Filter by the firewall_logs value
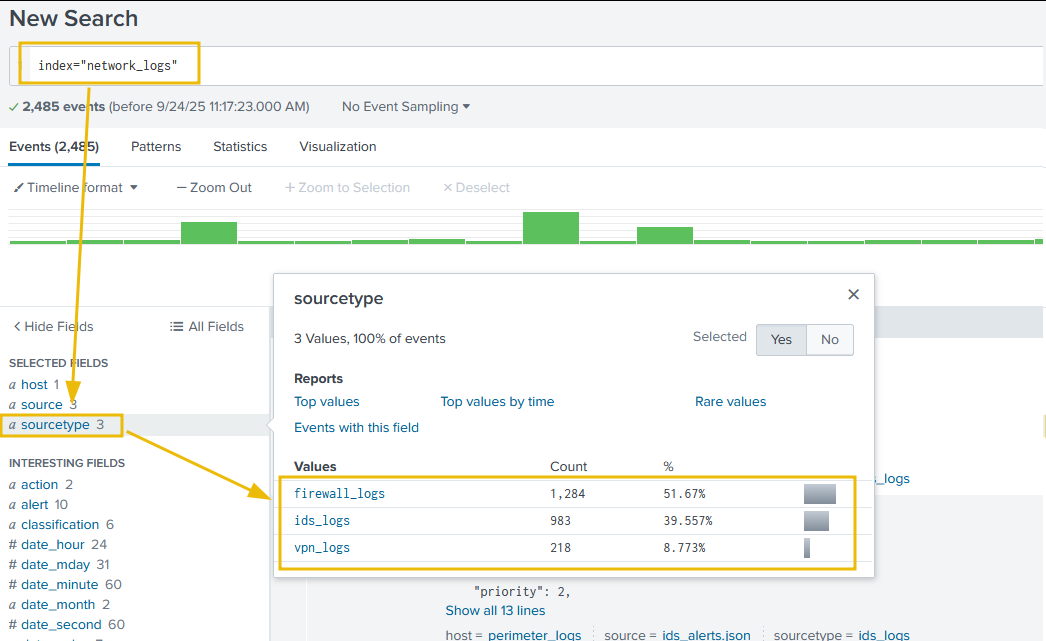This screenshot has width=1046, height=641. pyautogui.click(x=339, y=494)
